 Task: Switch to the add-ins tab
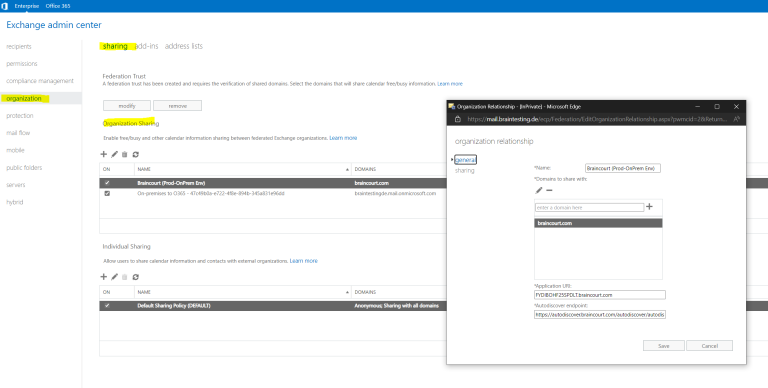click(146, 46)
